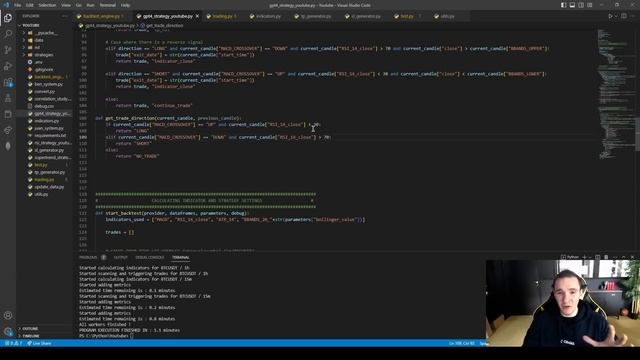Switch to indicators.py editor tab
The width and height of the screenshot is (640, 360).
coord(268,16)
